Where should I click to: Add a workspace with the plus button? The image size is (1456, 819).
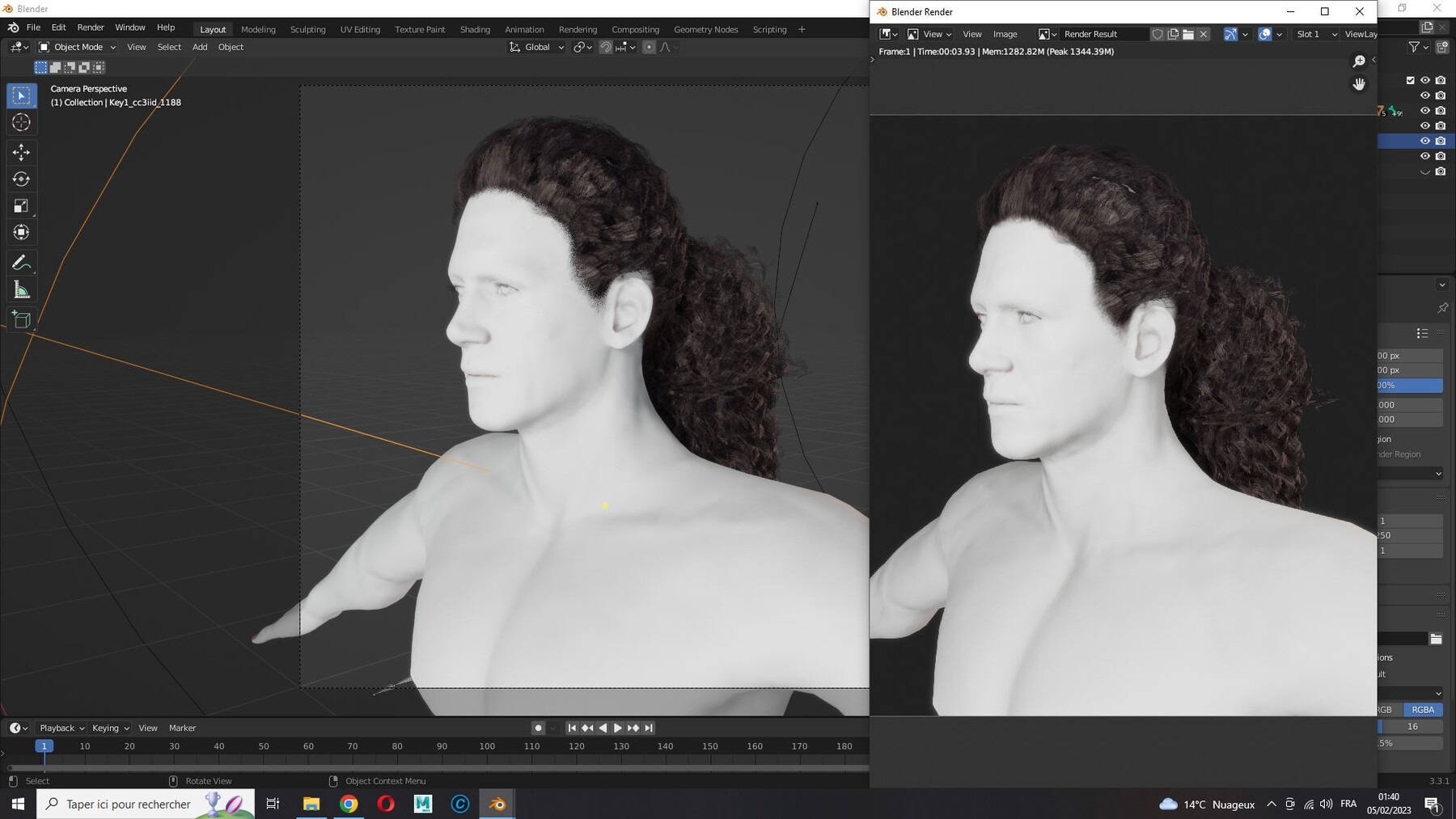pos(802,29)
